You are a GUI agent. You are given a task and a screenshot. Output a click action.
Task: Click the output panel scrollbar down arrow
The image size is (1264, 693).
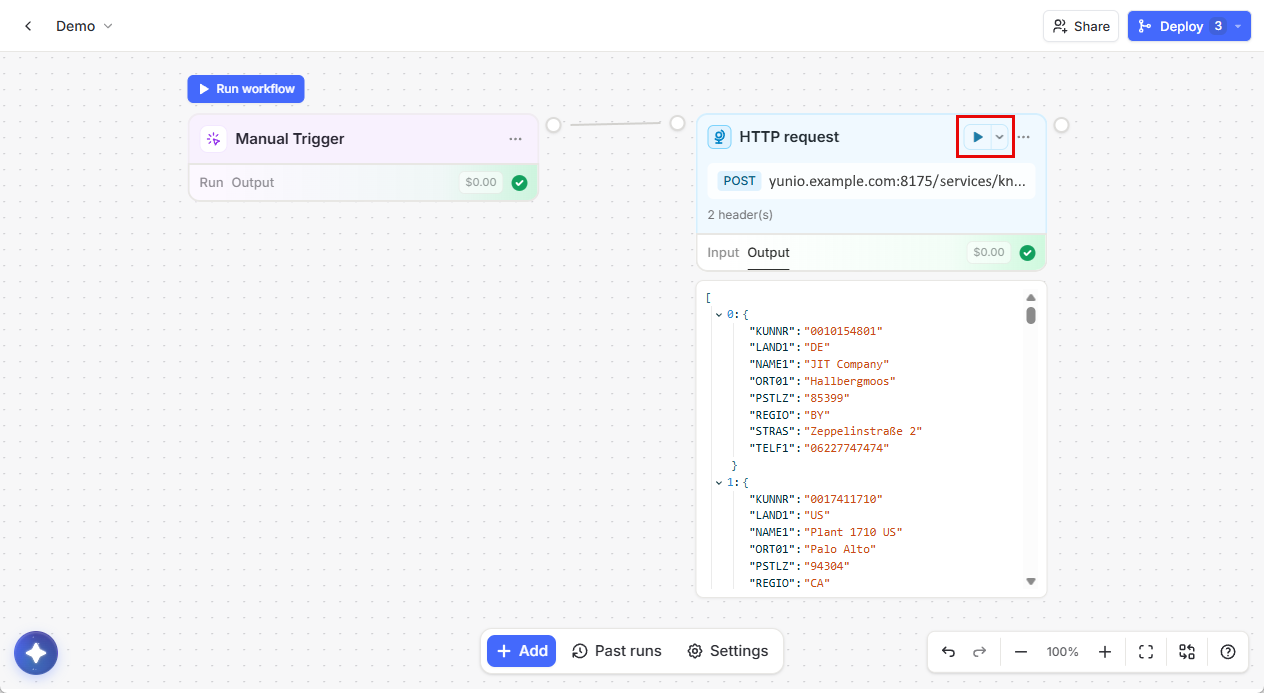[1031, 581]
